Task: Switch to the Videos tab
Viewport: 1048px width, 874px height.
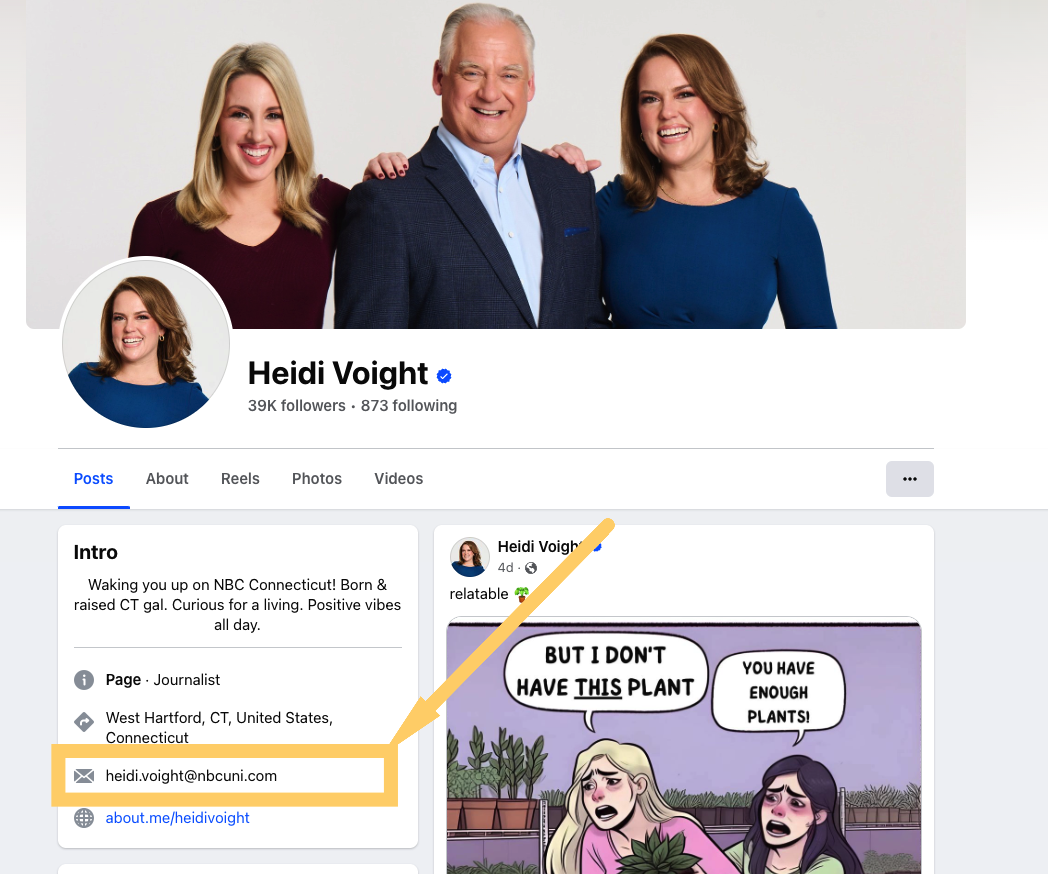Action: [398, 479]
